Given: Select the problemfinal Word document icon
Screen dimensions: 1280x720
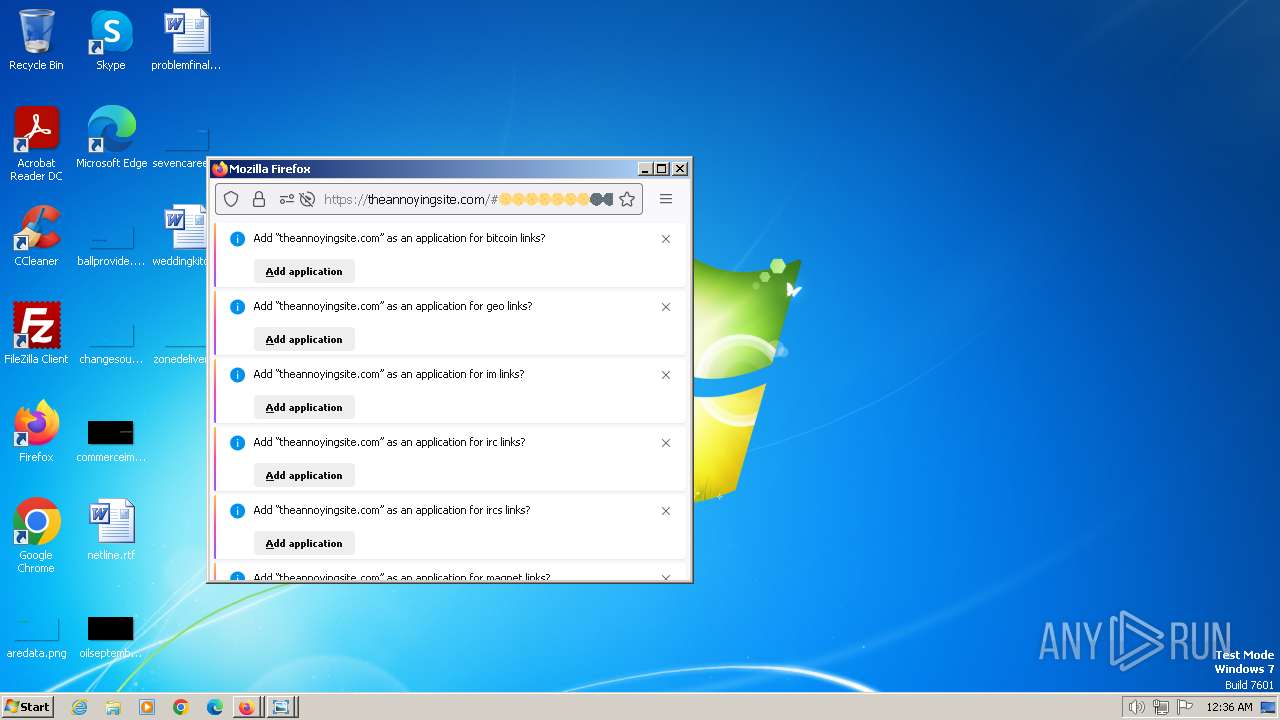Looking at the screenshot, I should click(x=186, y=40).
